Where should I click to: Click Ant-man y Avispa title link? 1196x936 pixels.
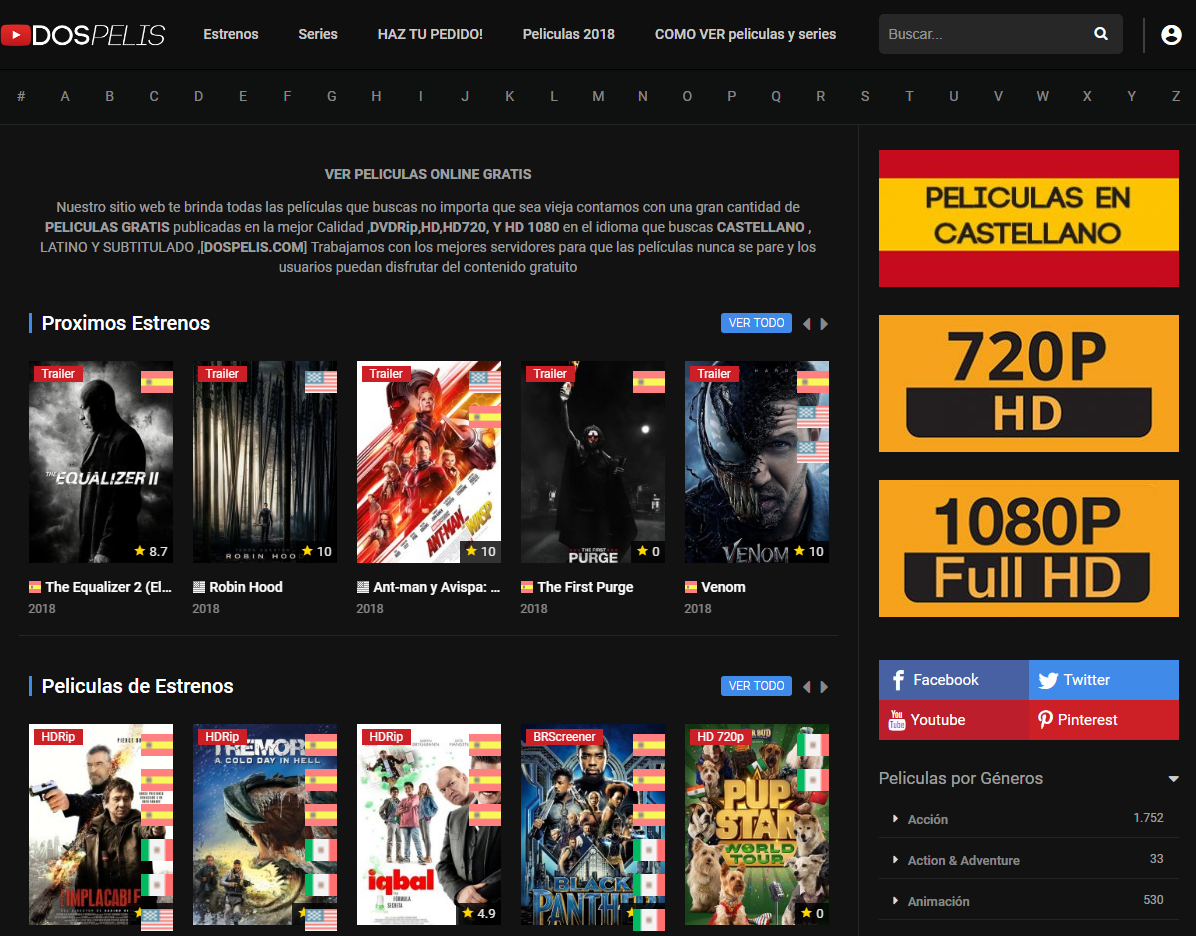tap(436, 587)
